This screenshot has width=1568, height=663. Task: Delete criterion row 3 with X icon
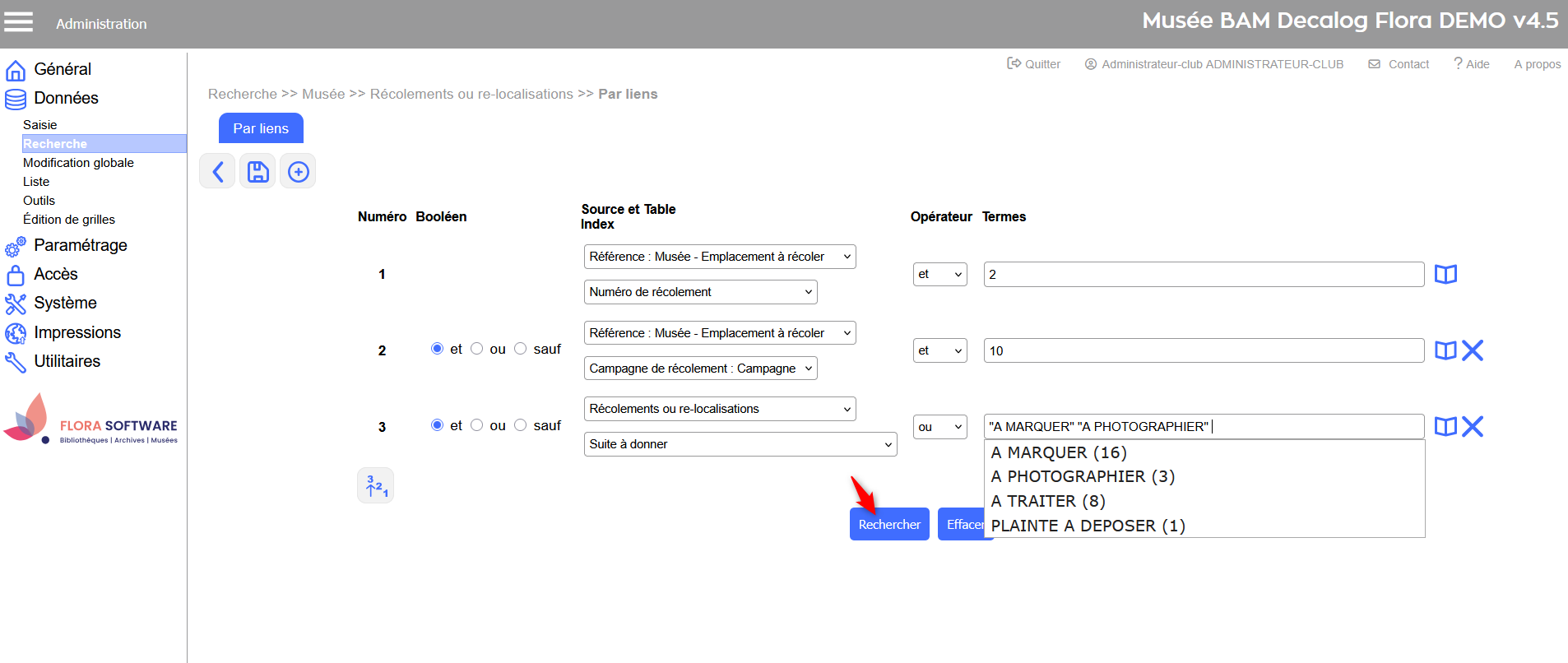tap(1473, 426)
